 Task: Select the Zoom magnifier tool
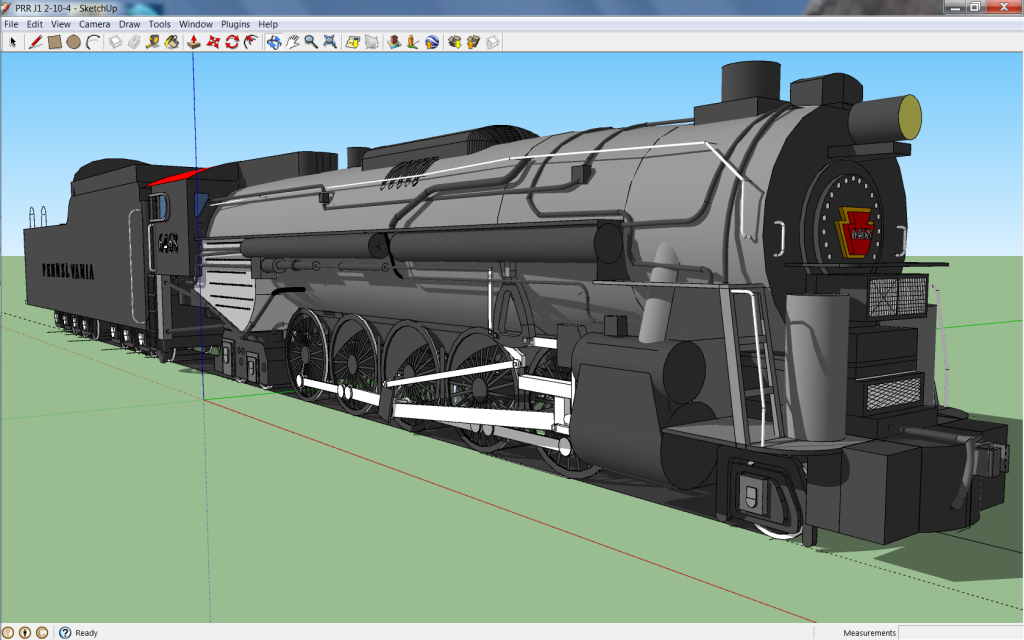point(312,42)
